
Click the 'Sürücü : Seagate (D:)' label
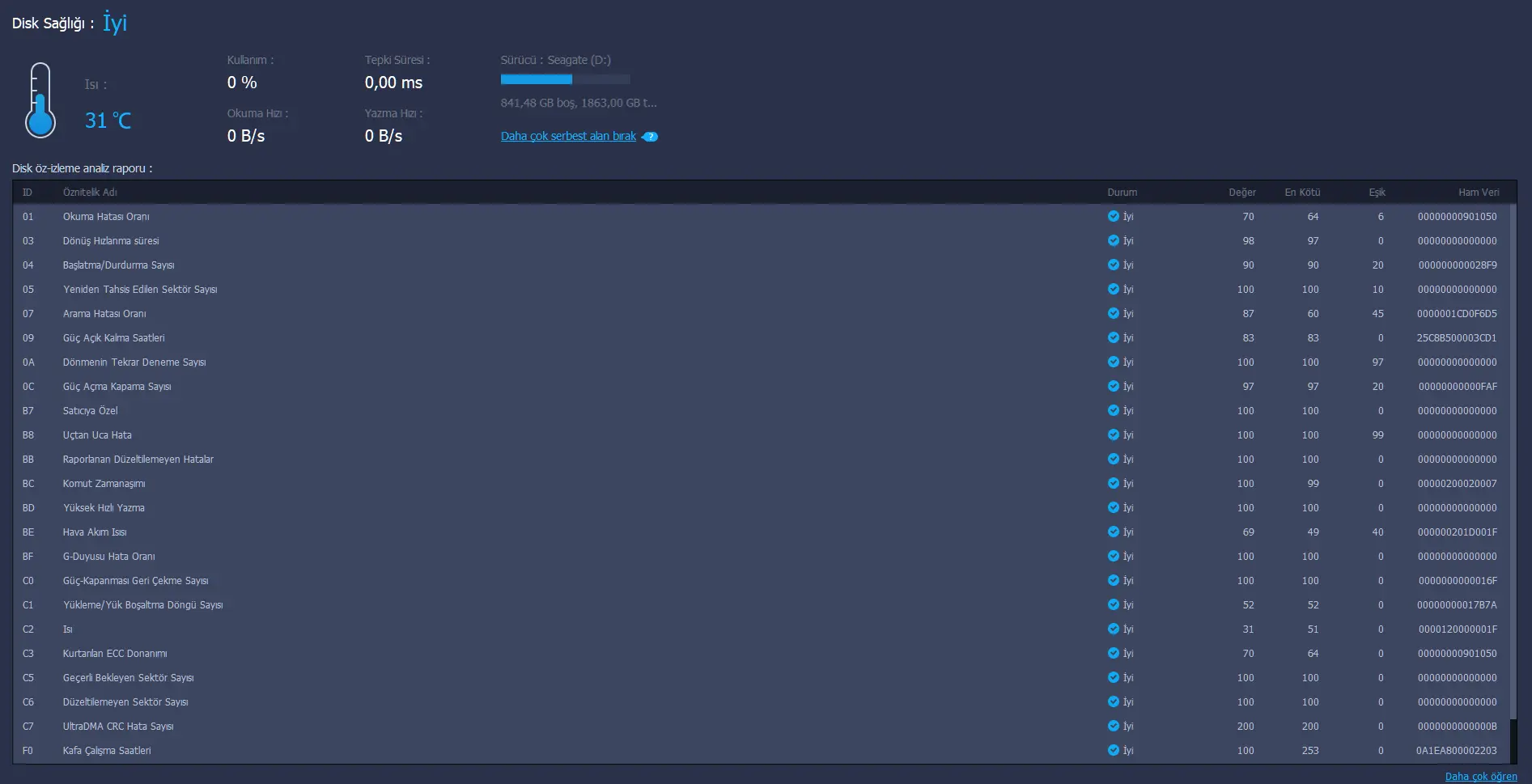(x=555, y=60)
